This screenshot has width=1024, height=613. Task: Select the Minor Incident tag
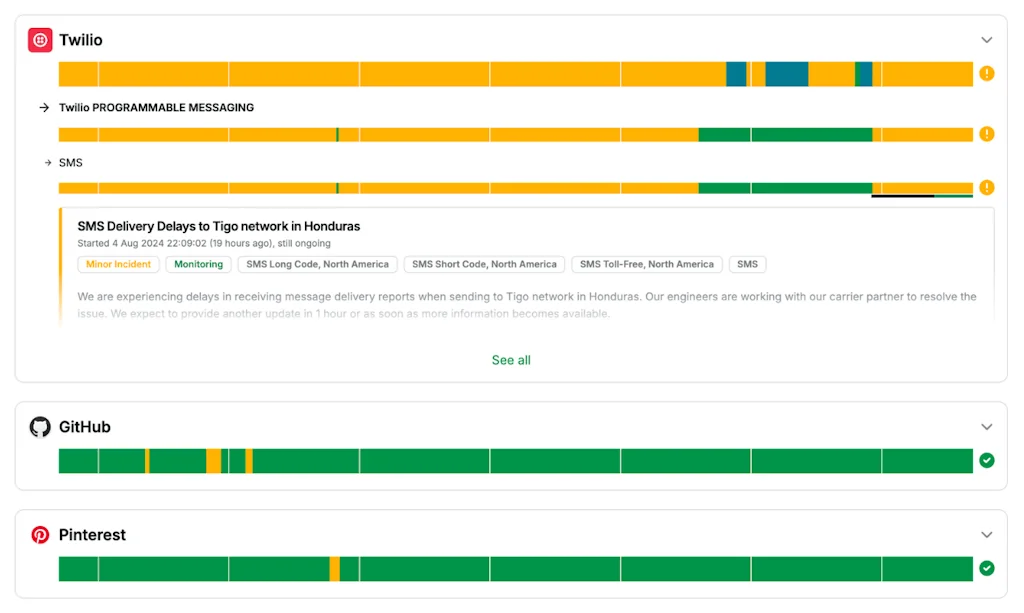118,264
